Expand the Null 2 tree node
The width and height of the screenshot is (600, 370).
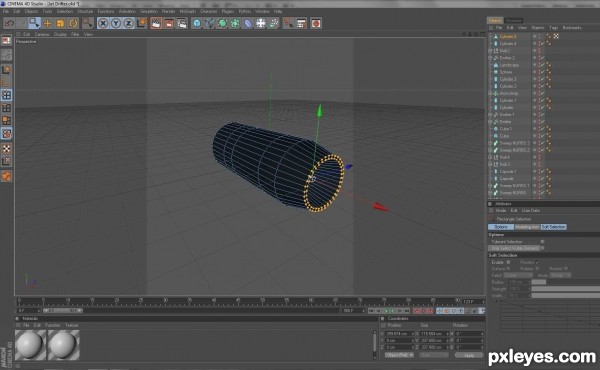490,51
